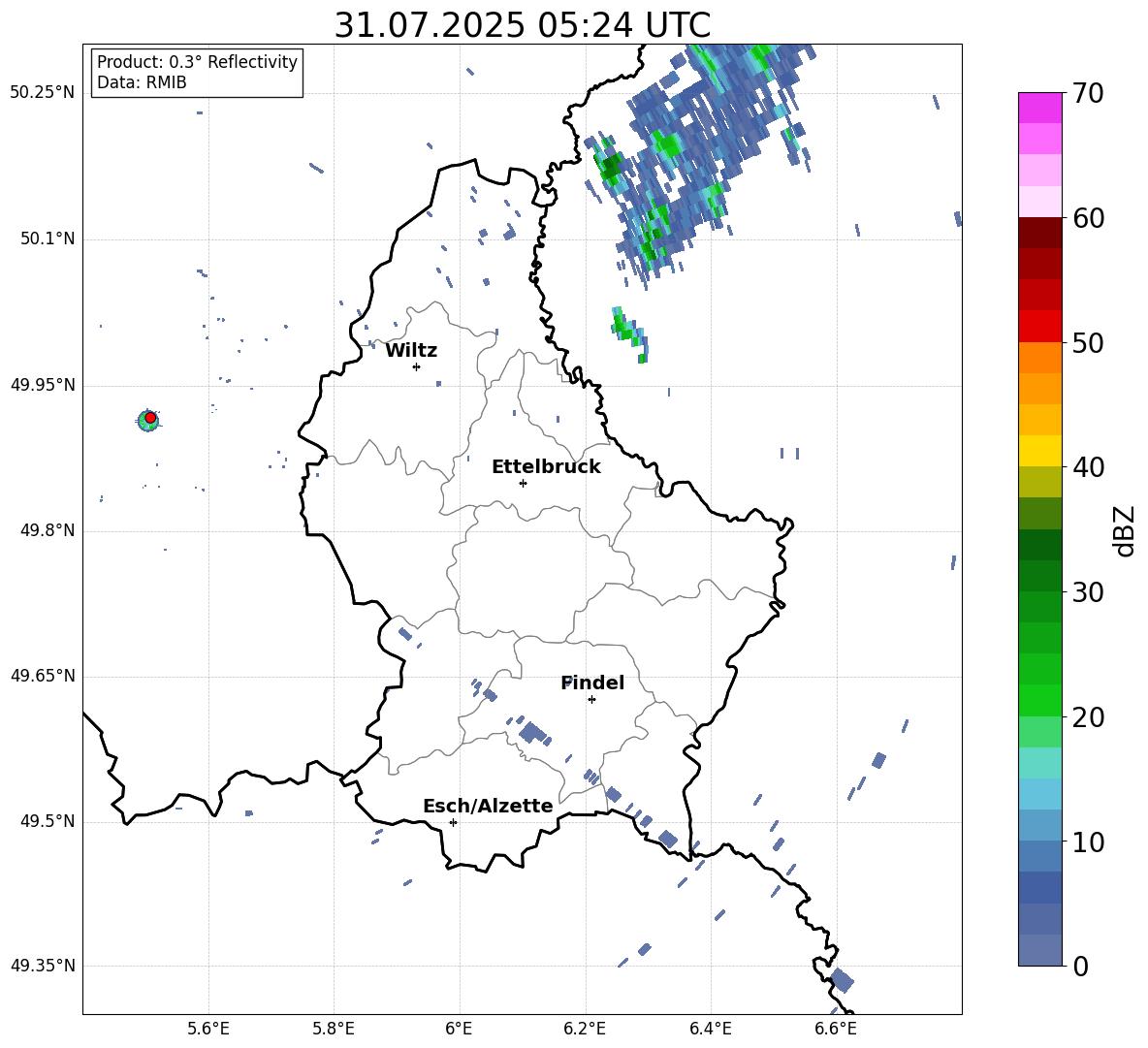The image size is (1148, 1048).
Task: Click the 40 colorbar tick label
Action: tap(1088, 467)
